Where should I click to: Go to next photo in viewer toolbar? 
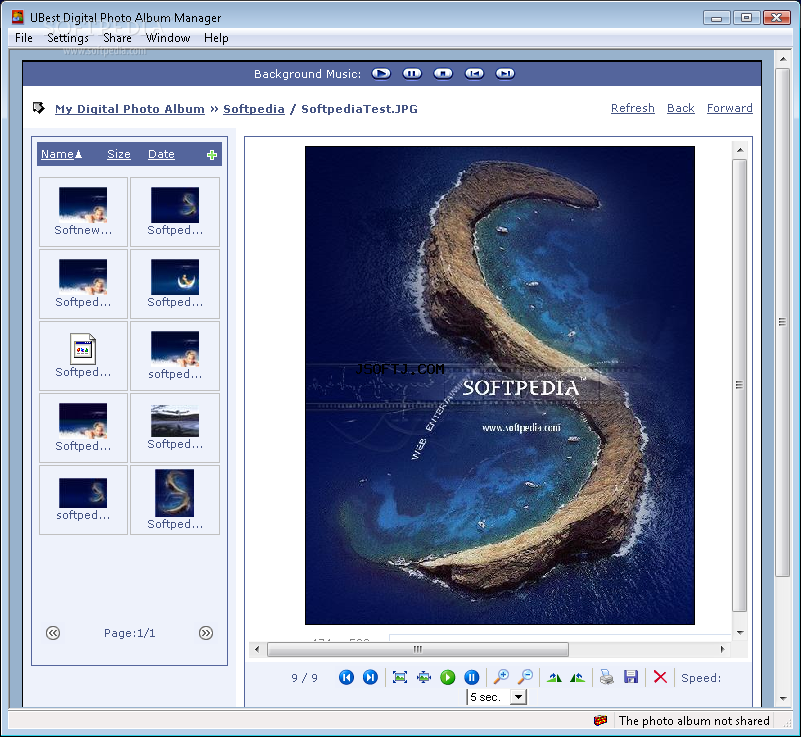point(370,677)
